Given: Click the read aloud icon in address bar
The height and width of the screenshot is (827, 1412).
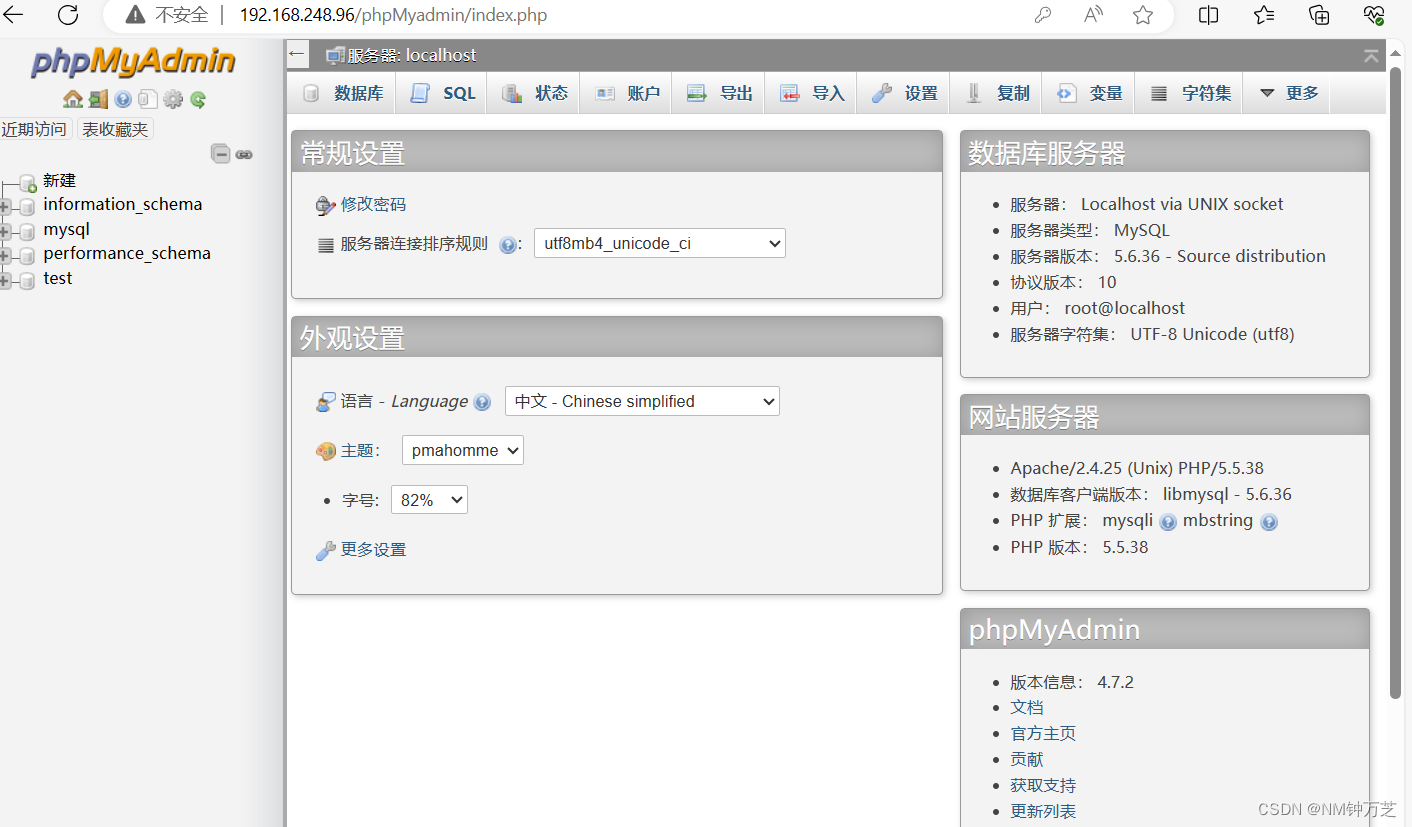Looking at the screenshot, I should [1093, 15].
